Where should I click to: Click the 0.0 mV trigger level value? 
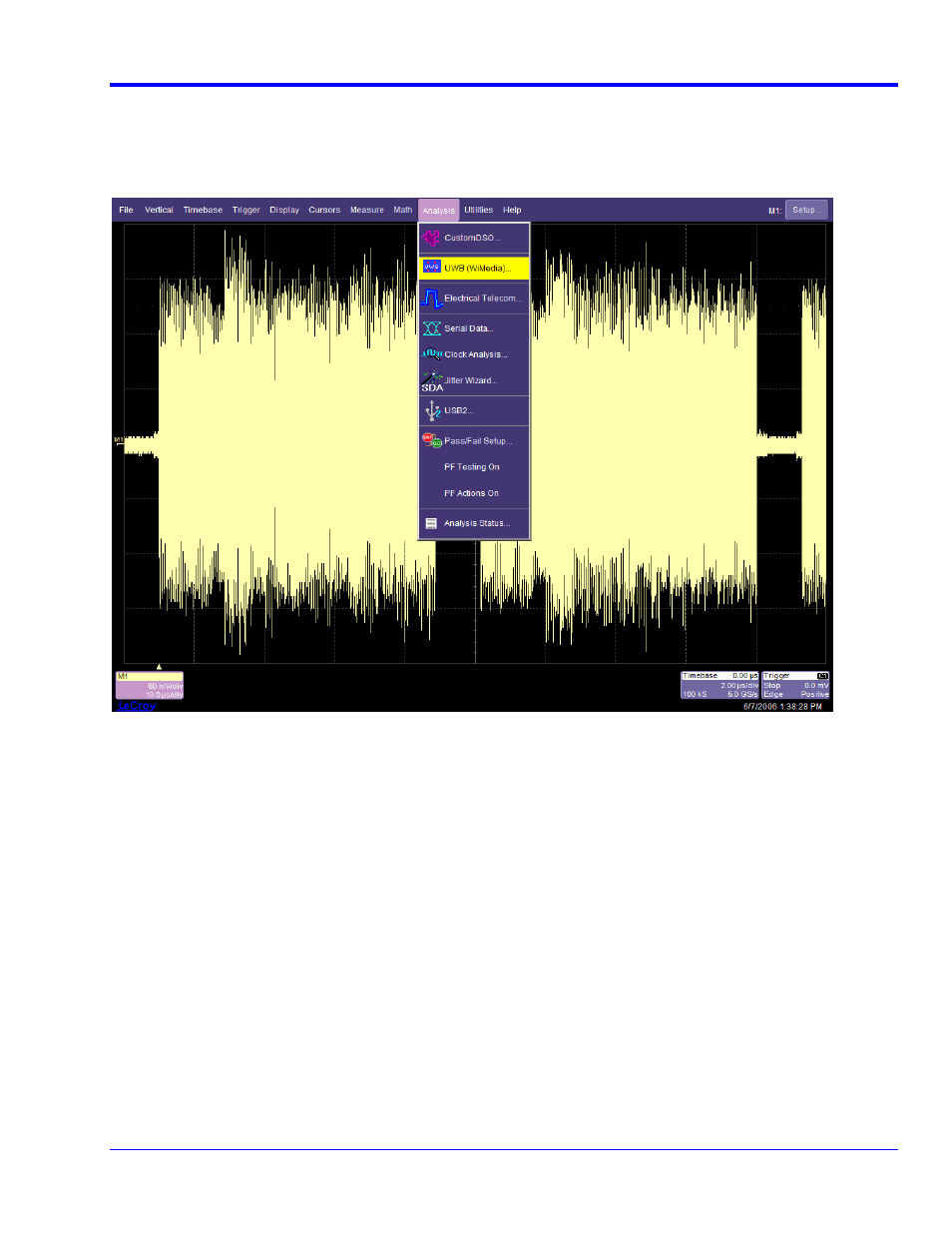(x=816, y=686)
